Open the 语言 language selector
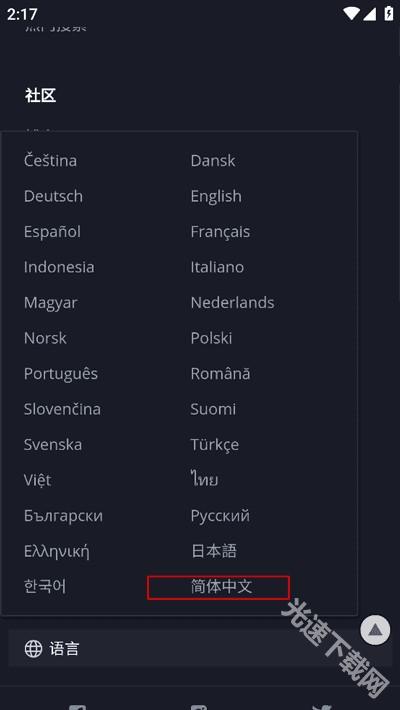Viewport: 400px width, 710px height. click(200, 649)
